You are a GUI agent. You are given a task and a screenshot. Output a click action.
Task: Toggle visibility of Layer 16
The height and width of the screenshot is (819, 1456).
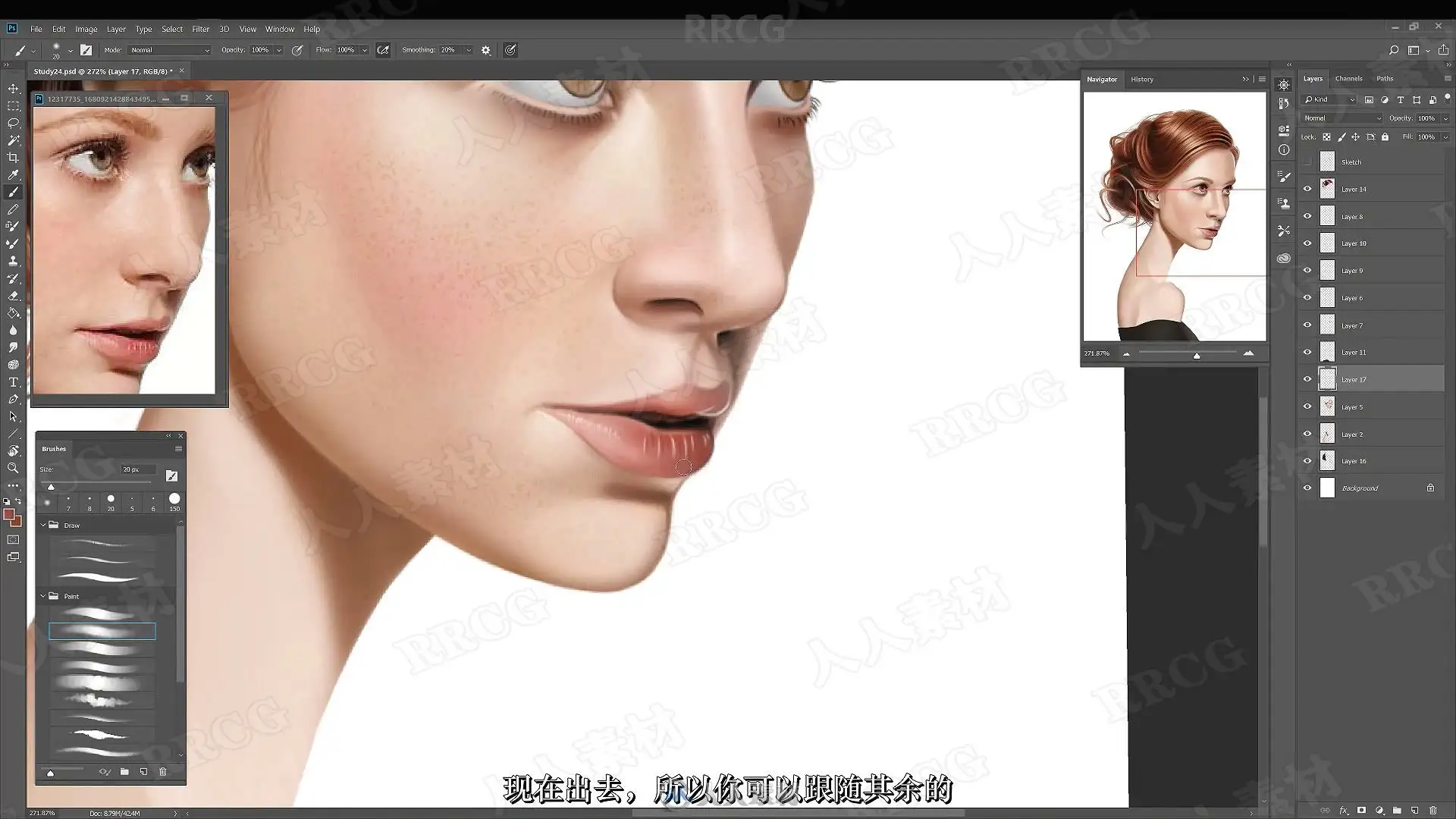point(1307,461)
